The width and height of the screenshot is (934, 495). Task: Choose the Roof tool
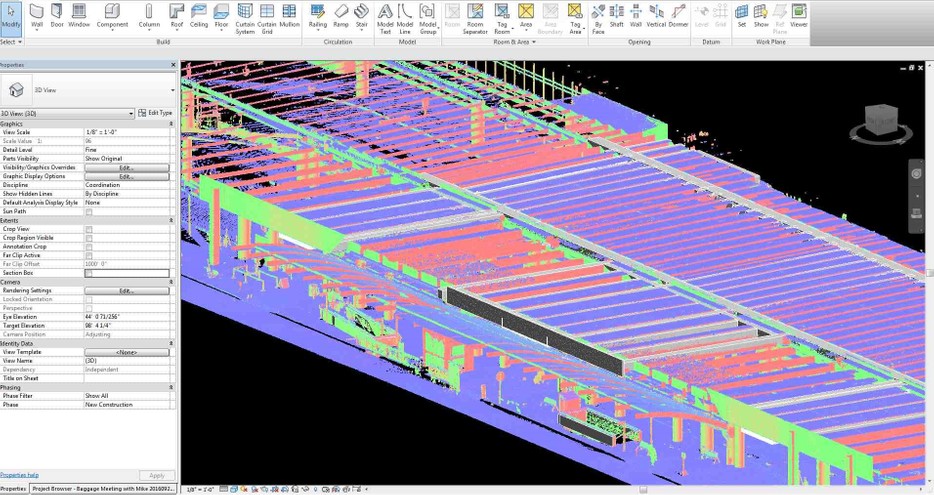click(x=177, y=17)
